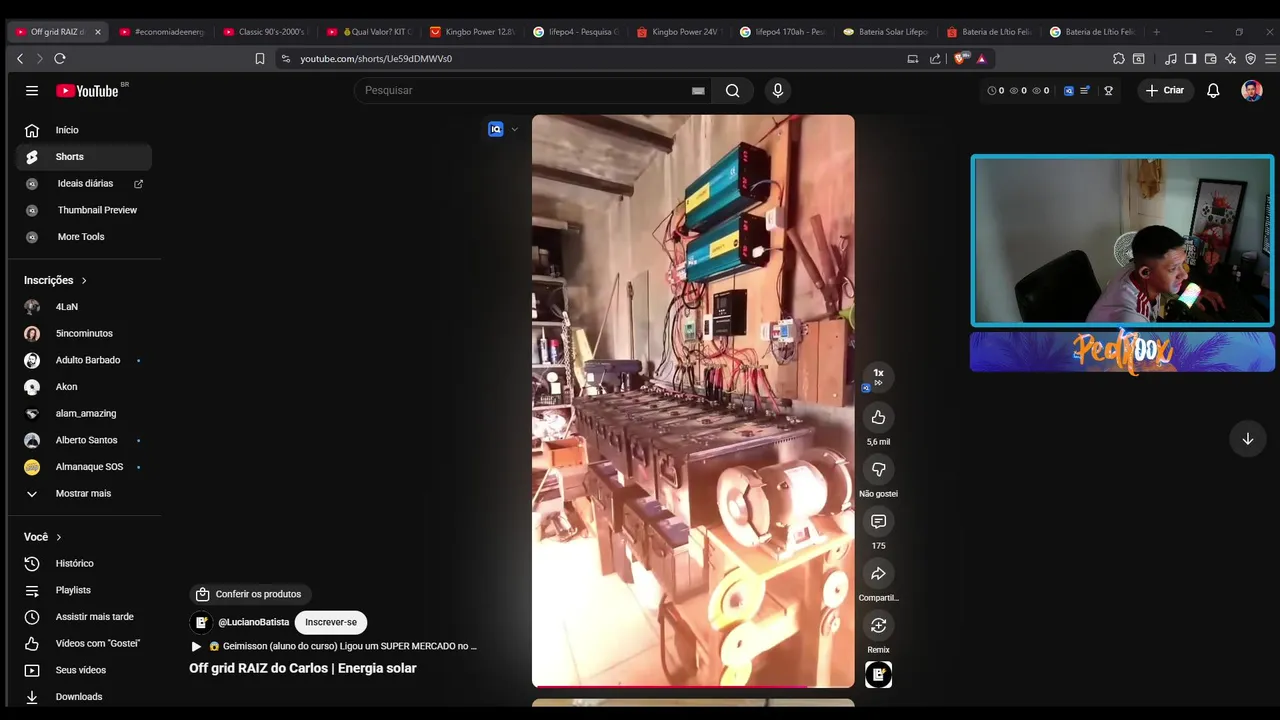Open the vidIQ icon above the short

(495, 129)
